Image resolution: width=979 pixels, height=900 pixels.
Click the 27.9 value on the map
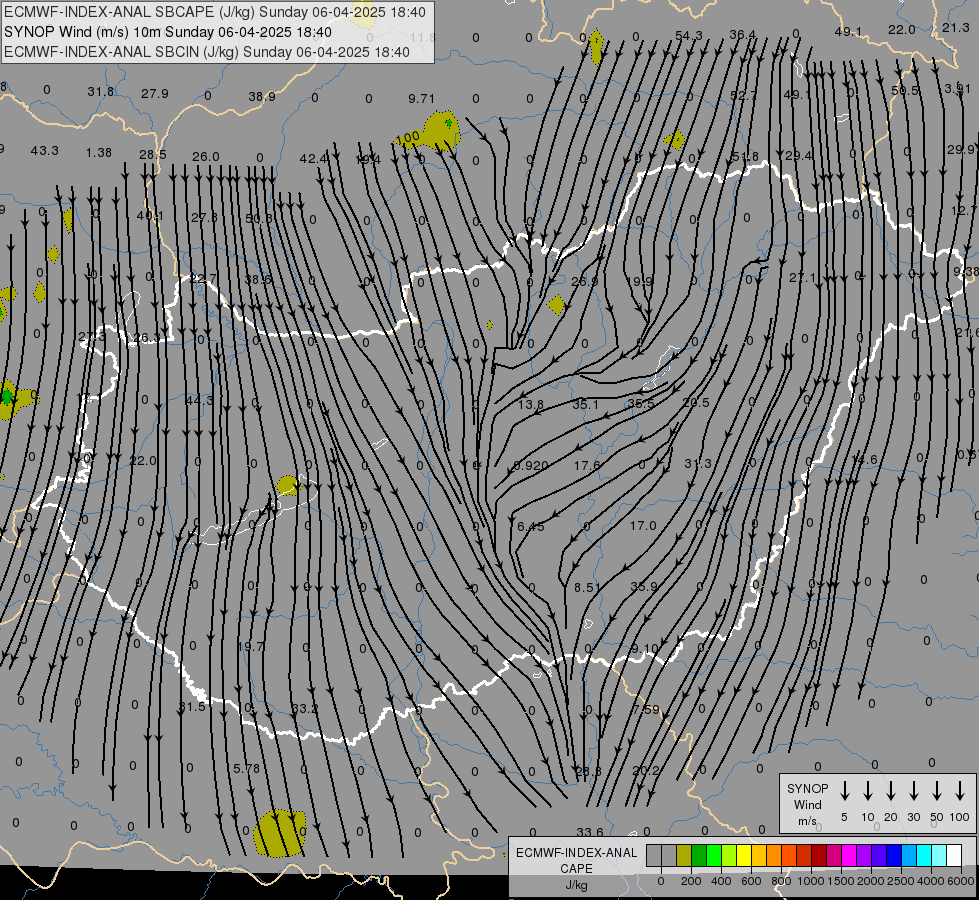154,94
